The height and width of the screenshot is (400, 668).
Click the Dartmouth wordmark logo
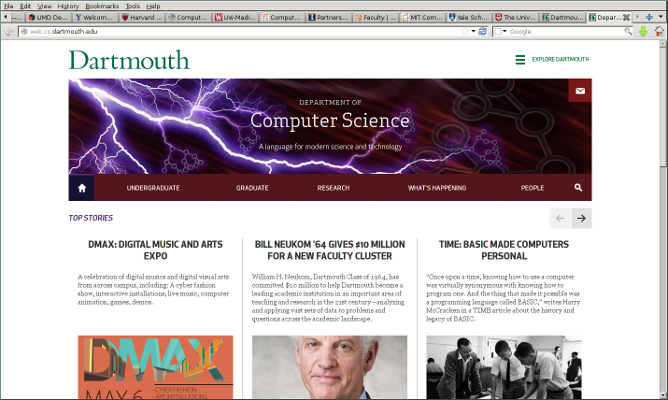pos(129,60)
